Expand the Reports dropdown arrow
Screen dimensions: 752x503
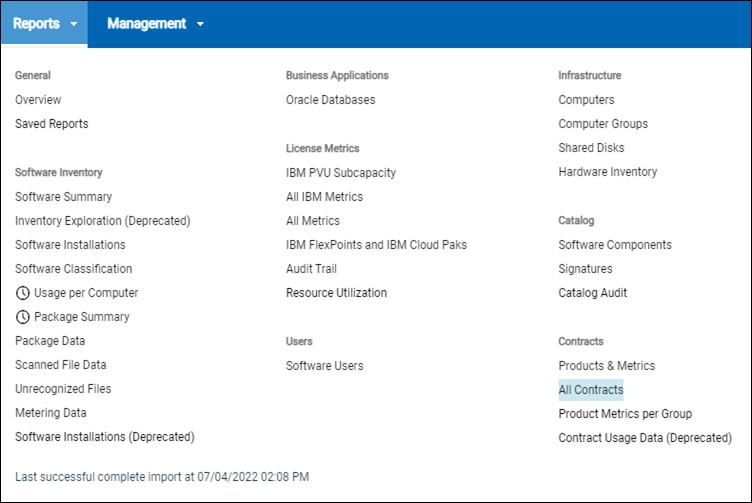[x=74, y=24]
